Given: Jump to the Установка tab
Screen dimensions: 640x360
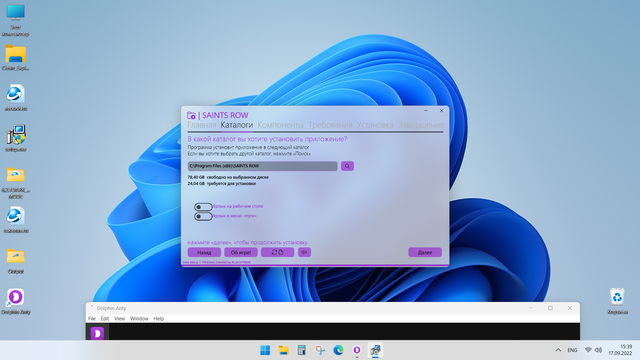Looking at the screenshot, I should [x=375, y=125].
